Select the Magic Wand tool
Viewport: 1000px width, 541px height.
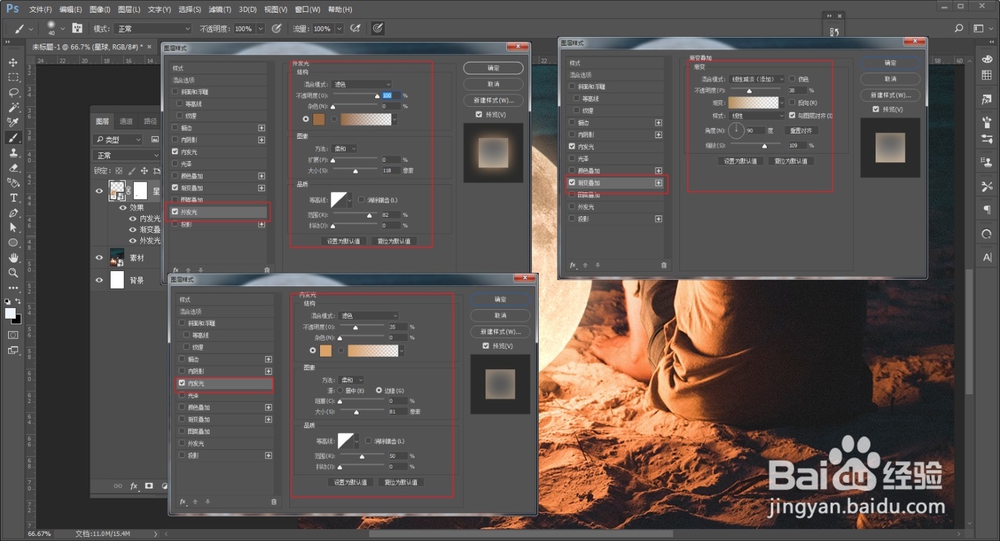[13, 107]
